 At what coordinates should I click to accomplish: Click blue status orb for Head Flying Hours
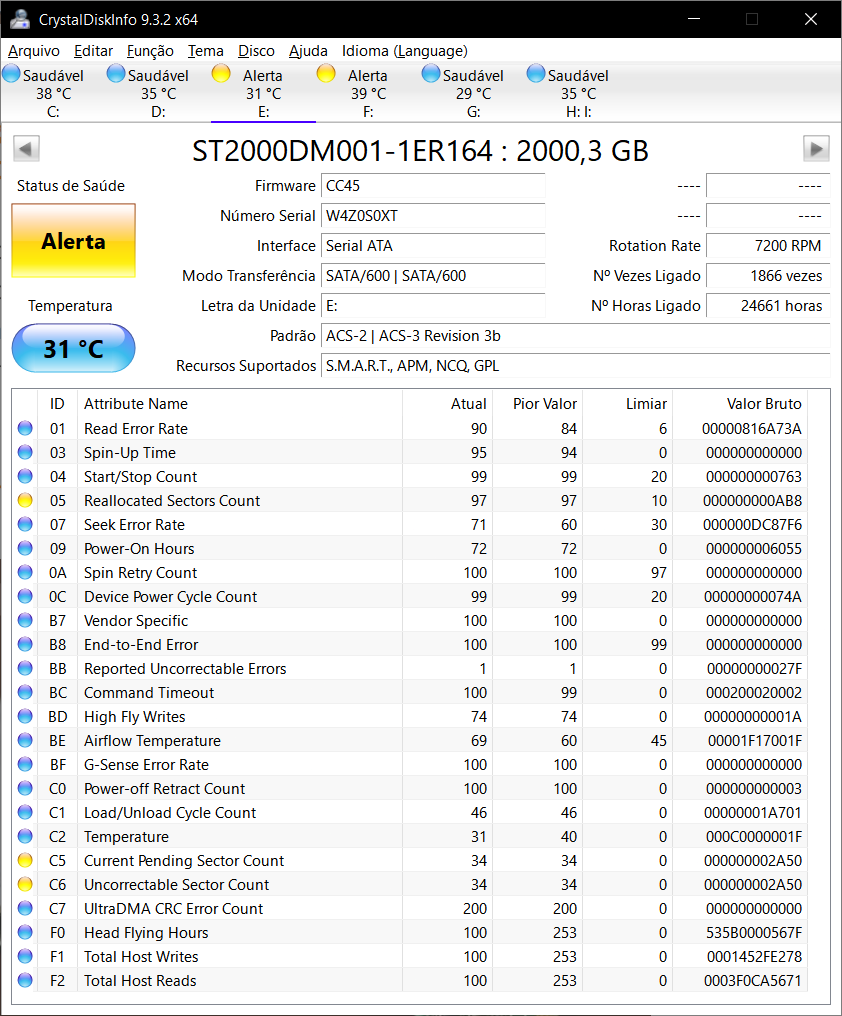click(25, 932)
